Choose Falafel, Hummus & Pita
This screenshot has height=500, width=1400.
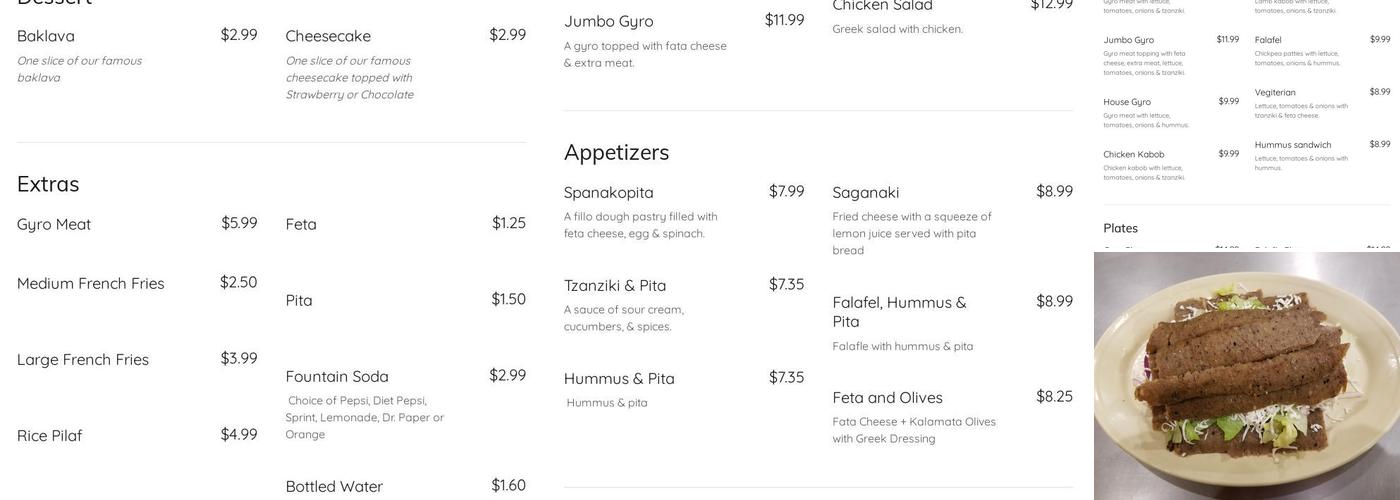pyautogui.click(x=900, y=311)
